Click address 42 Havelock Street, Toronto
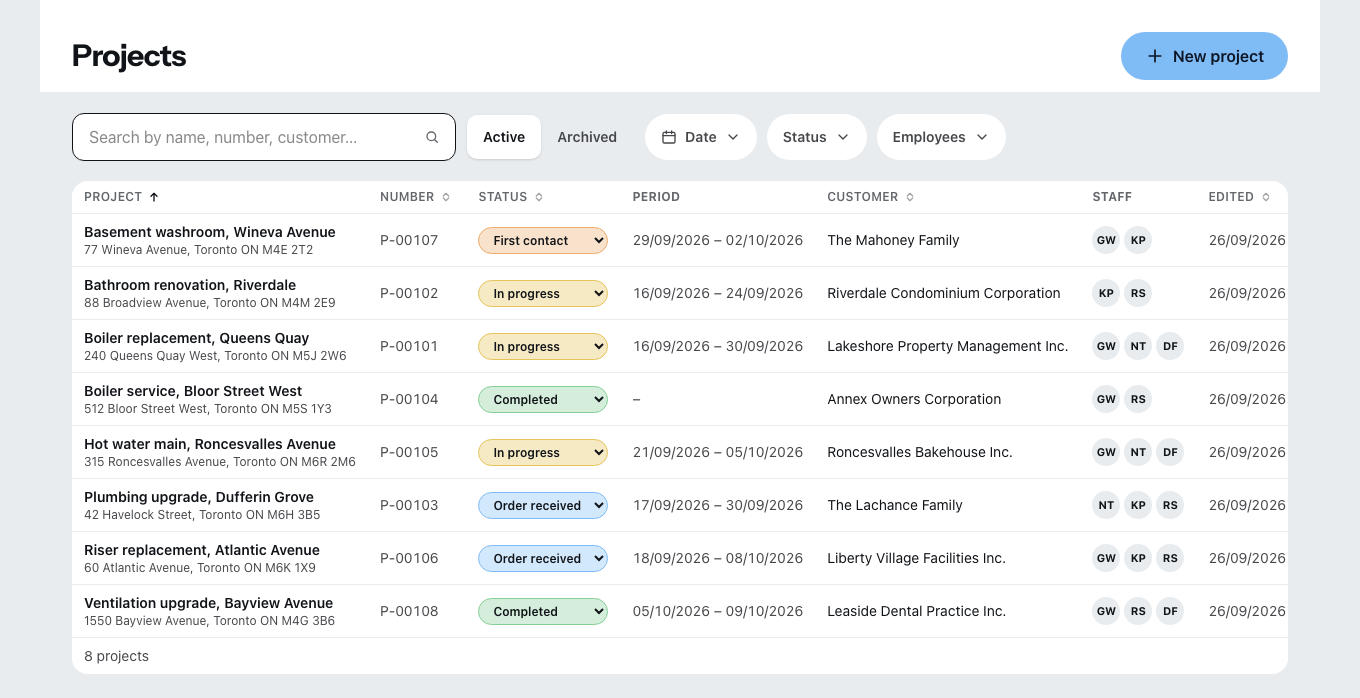Screen dimensions: 1360x698 pyautogui.click(x=202, y=515)
